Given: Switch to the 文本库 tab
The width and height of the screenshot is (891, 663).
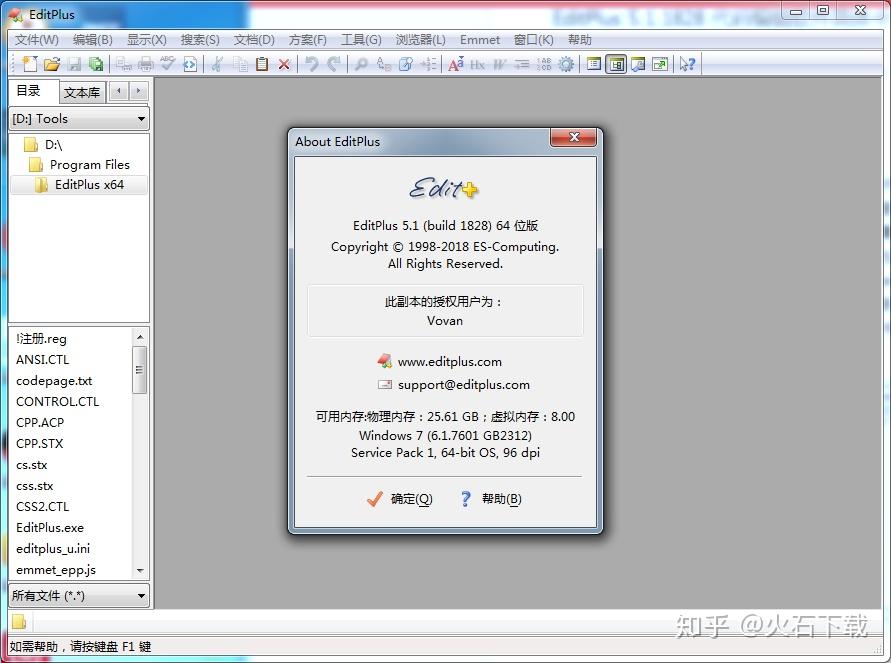Looking at the screenshot, I should click(x=82, y=93).
